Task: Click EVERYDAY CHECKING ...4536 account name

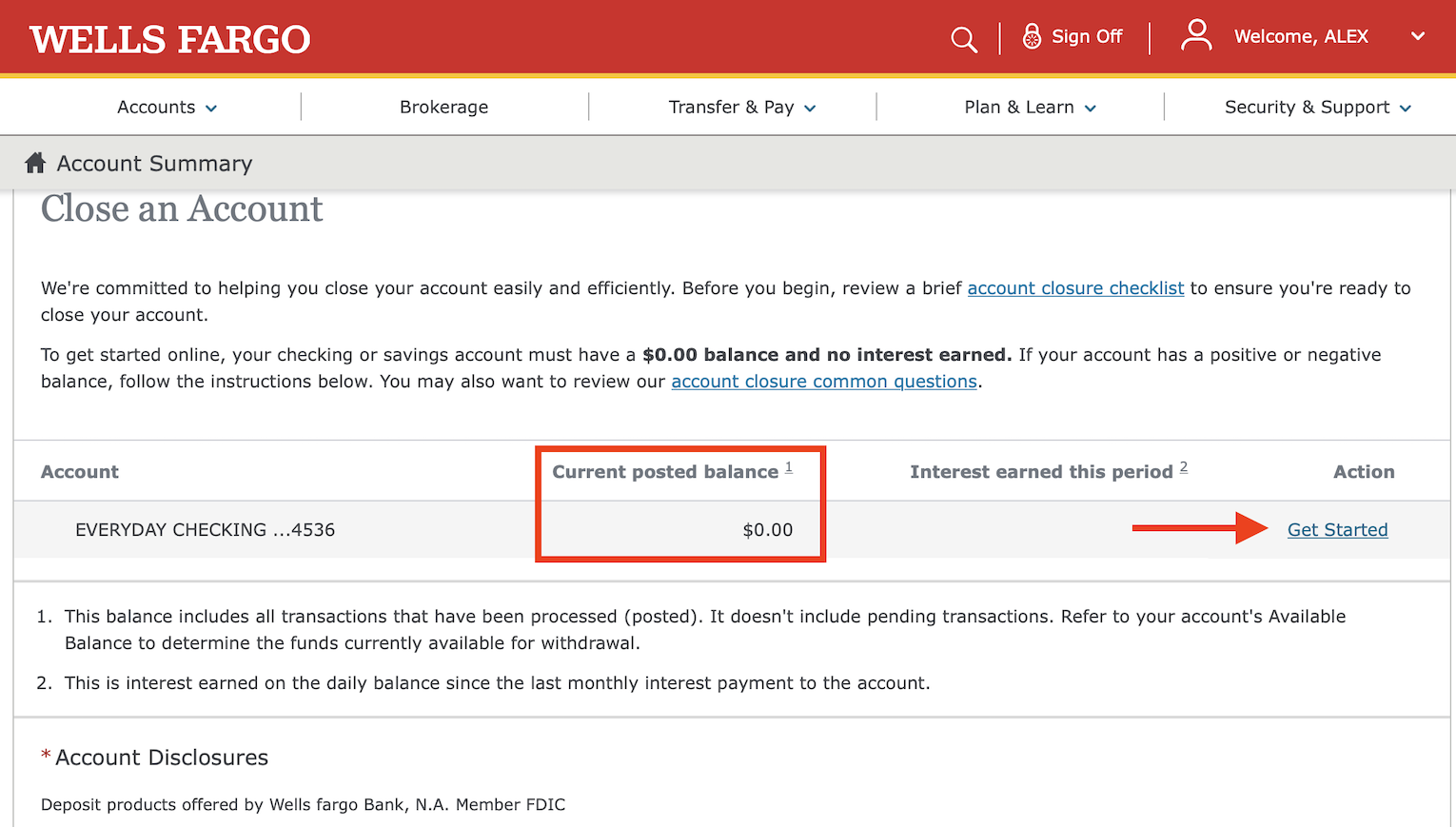Action: tap(206, 530)
